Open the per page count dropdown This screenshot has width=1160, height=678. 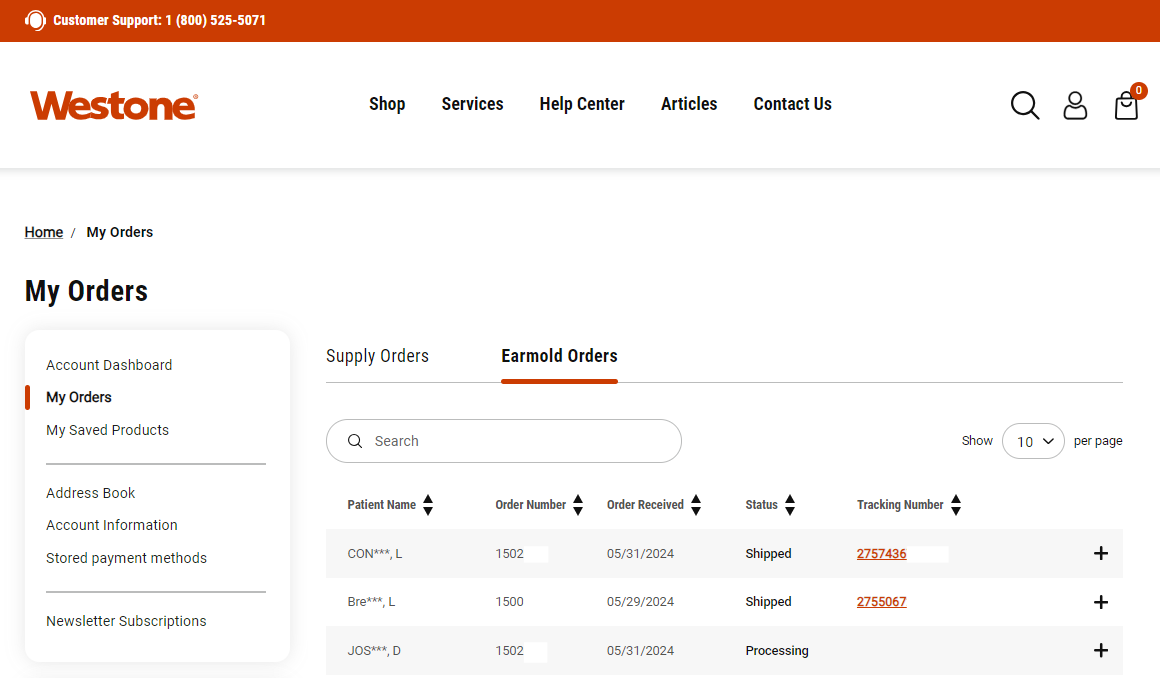coord(1033,441)
